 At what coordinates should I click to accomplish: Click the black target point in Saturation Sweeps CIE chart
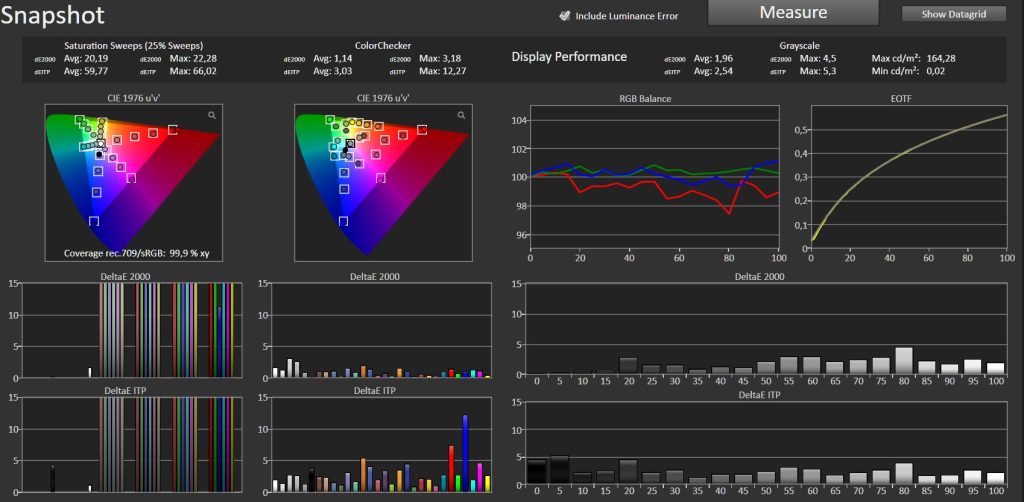99,155
